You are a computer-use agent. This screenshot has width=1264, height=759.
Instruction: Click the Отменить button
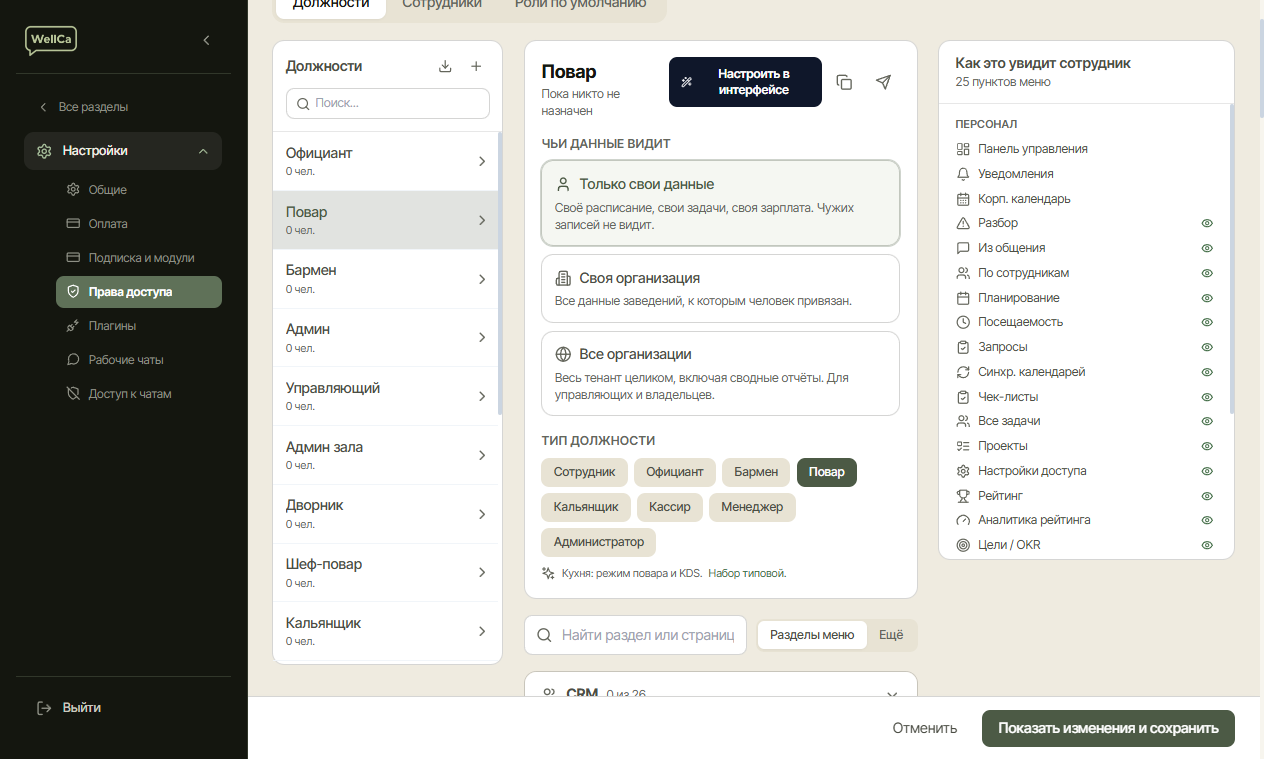[925, 728]
